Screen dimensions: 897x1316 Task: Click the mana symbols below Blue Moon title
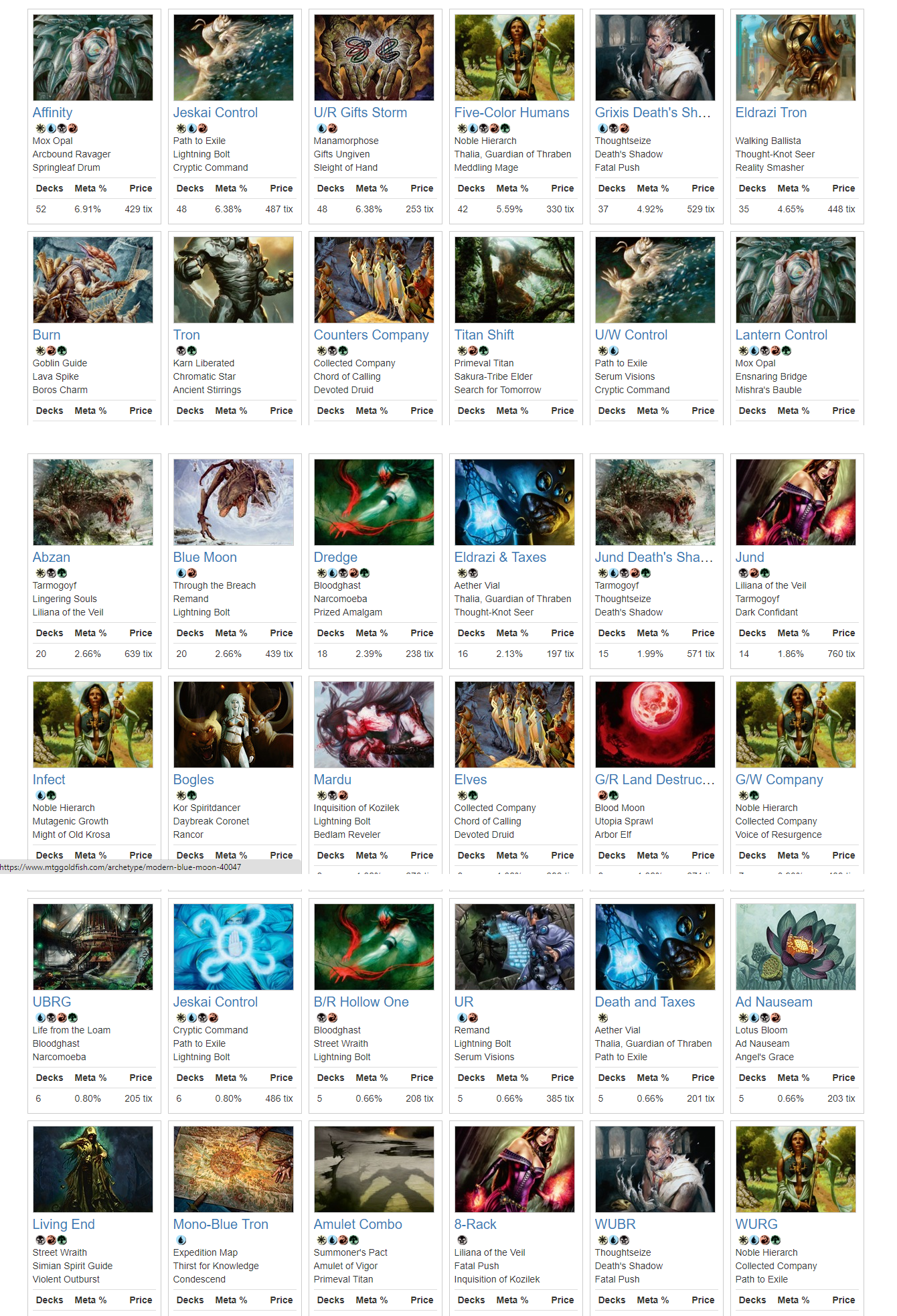187,573
